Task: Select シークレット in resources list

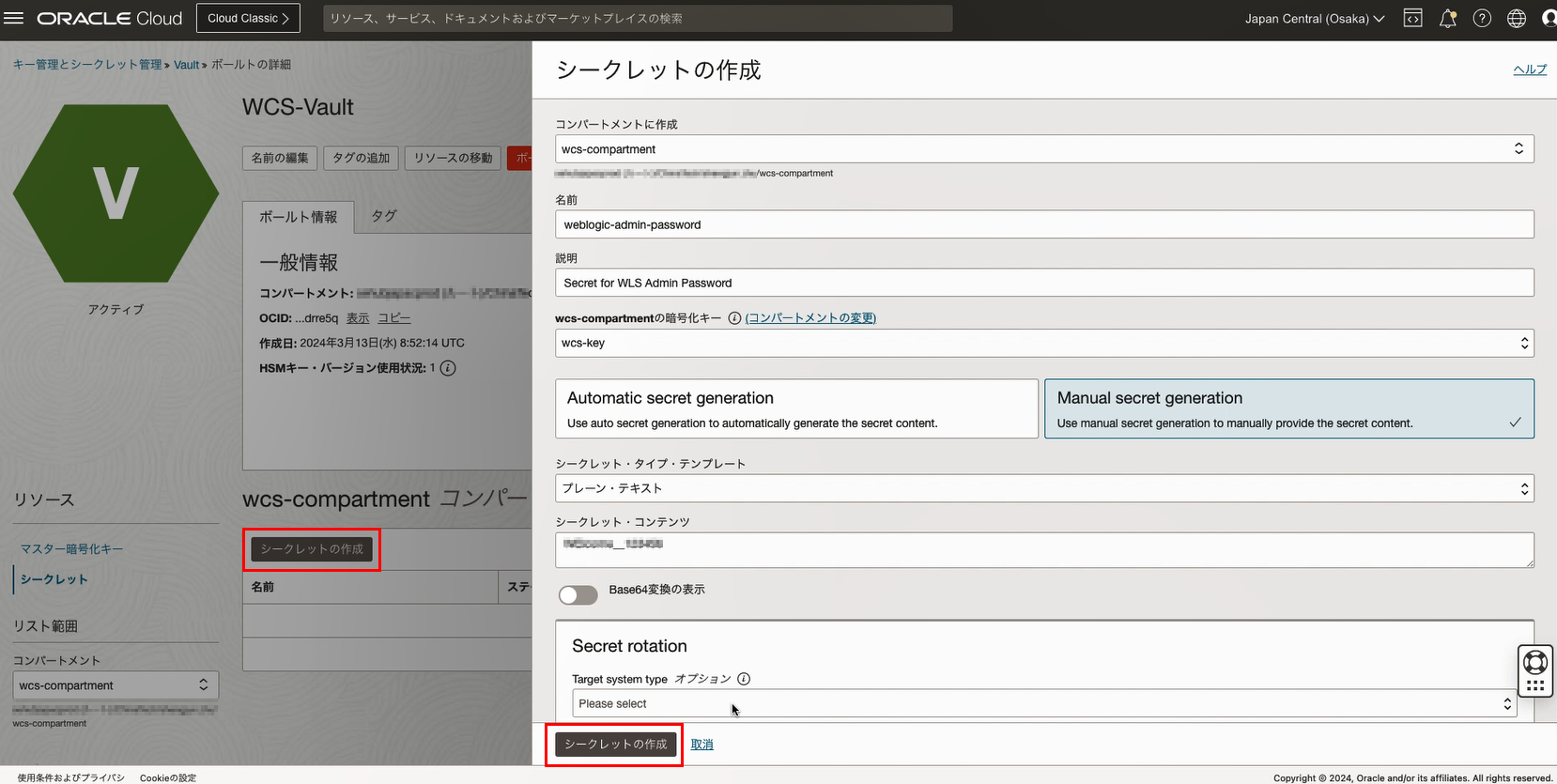Action: 54,579
